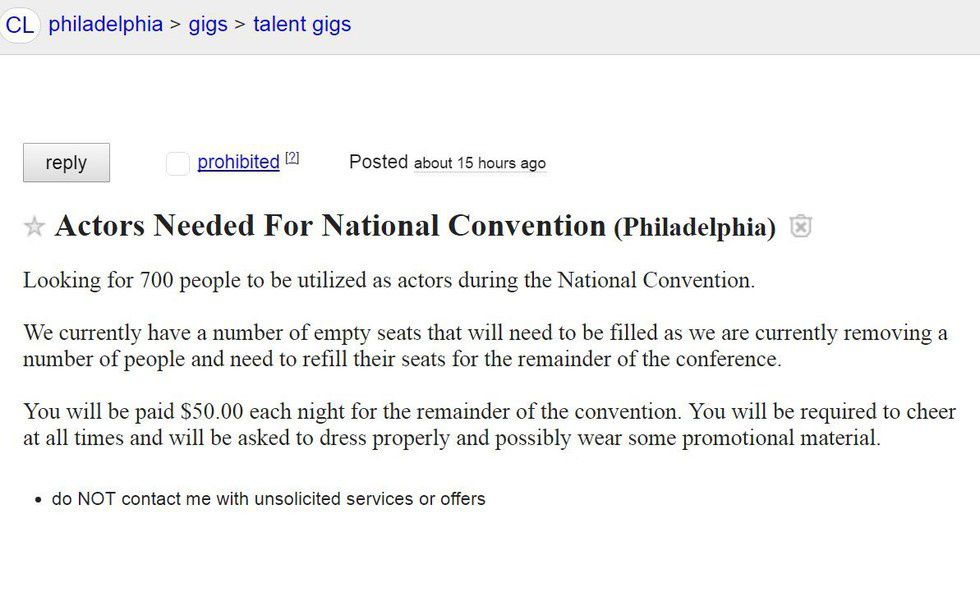
Task: Click the '>' separator after philadelphia
Action: coord(175,24)
